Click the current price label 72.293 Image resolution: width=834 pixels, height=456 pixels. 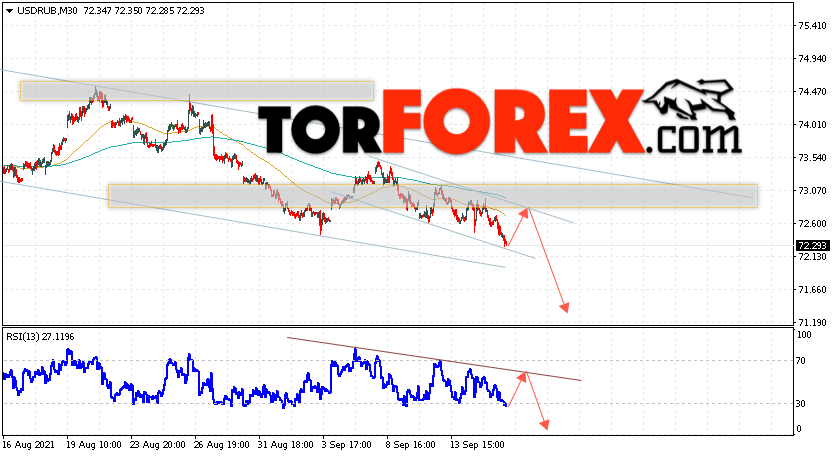pos(812,245)
